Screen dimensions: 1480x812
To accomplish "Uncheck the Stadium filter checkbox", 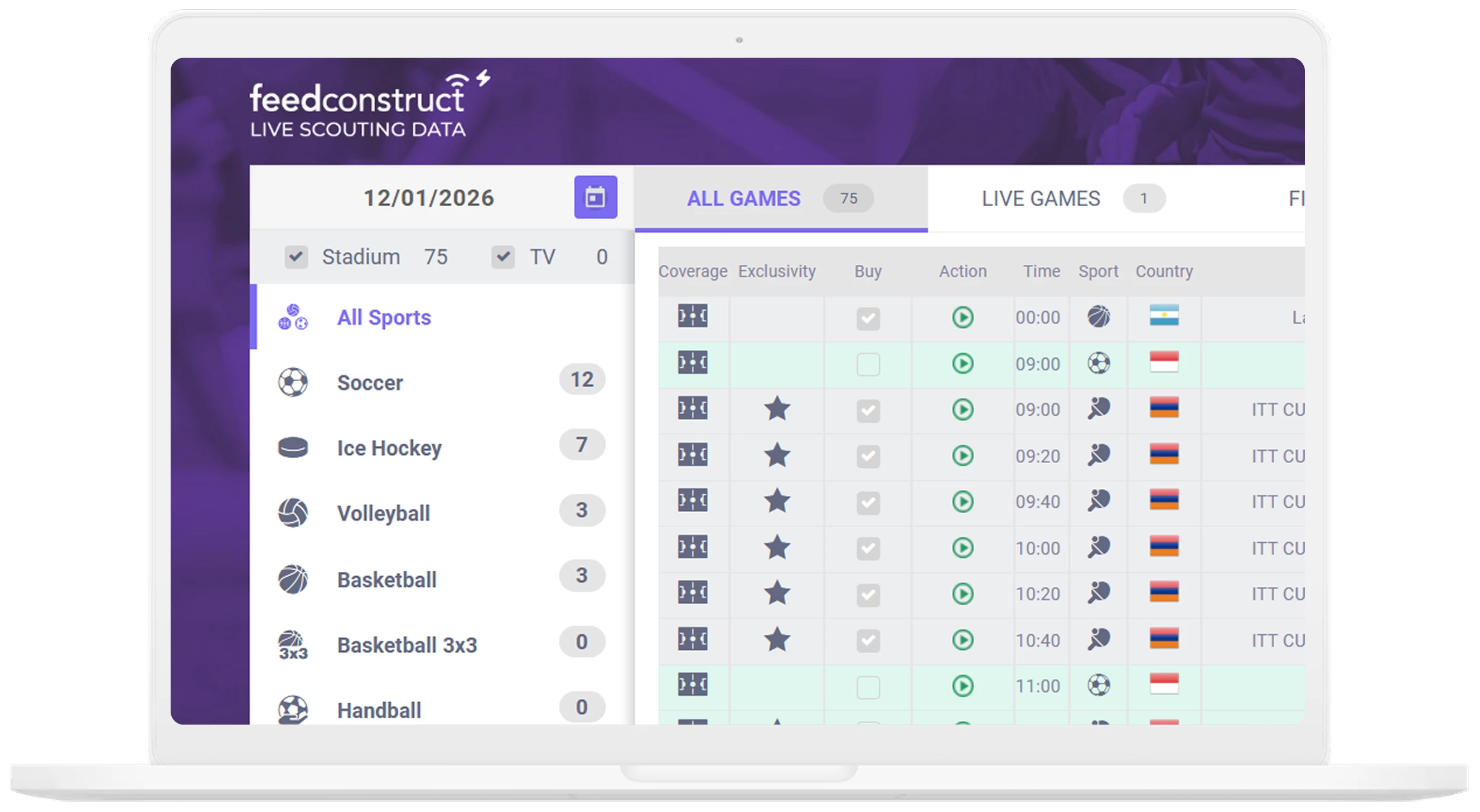I will coord(296,257).
